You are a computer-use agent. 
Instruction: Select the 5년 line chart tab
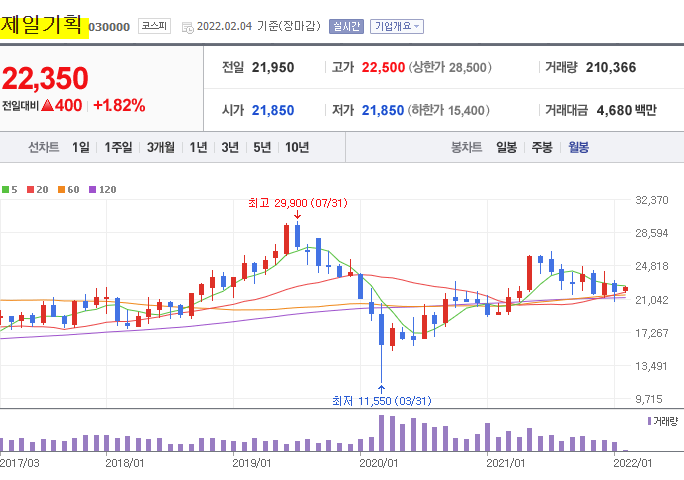262,147
